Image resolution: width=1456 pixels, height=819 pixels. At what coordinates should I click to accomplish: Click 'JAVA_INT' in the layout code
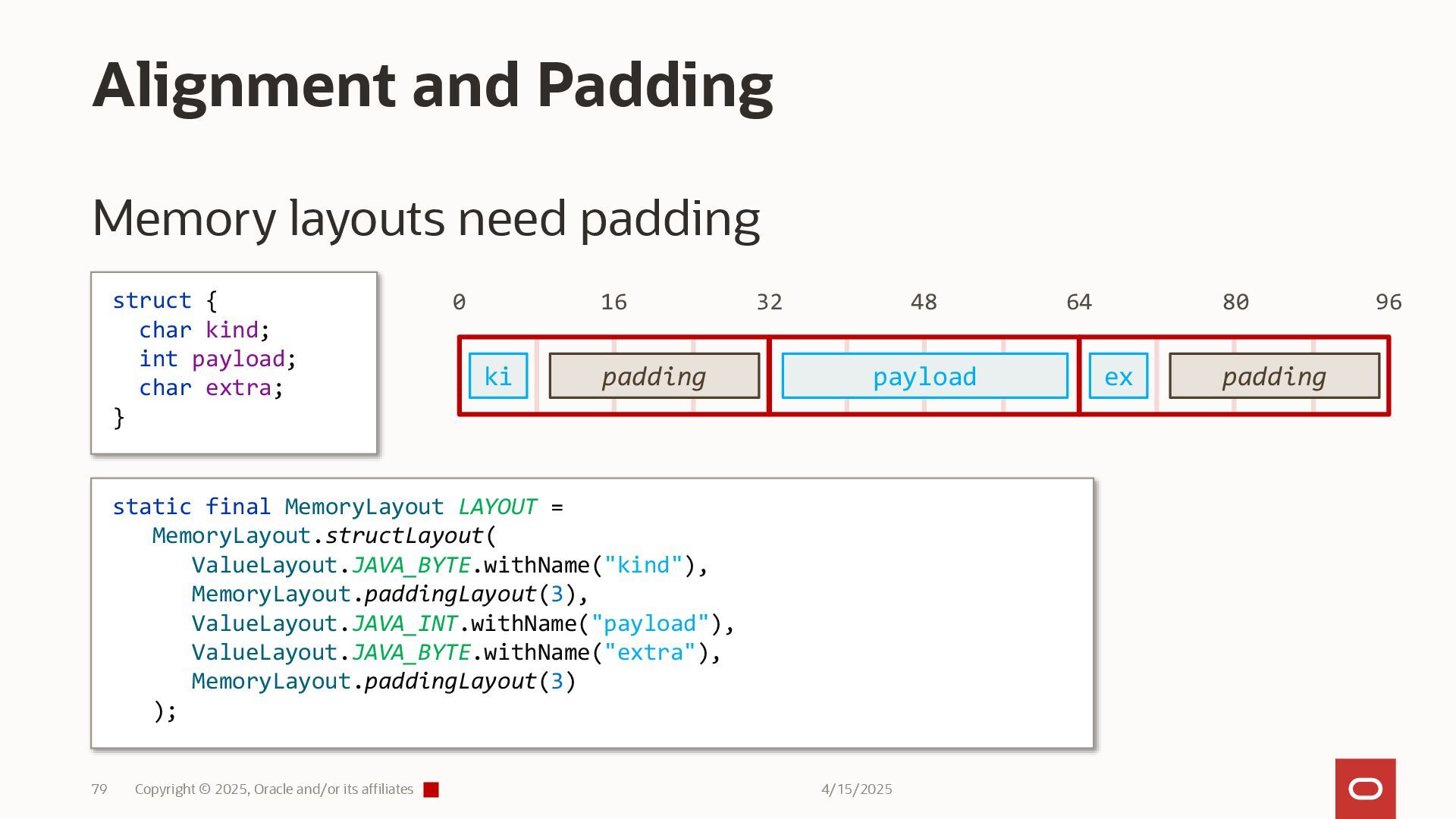[404, 623]
